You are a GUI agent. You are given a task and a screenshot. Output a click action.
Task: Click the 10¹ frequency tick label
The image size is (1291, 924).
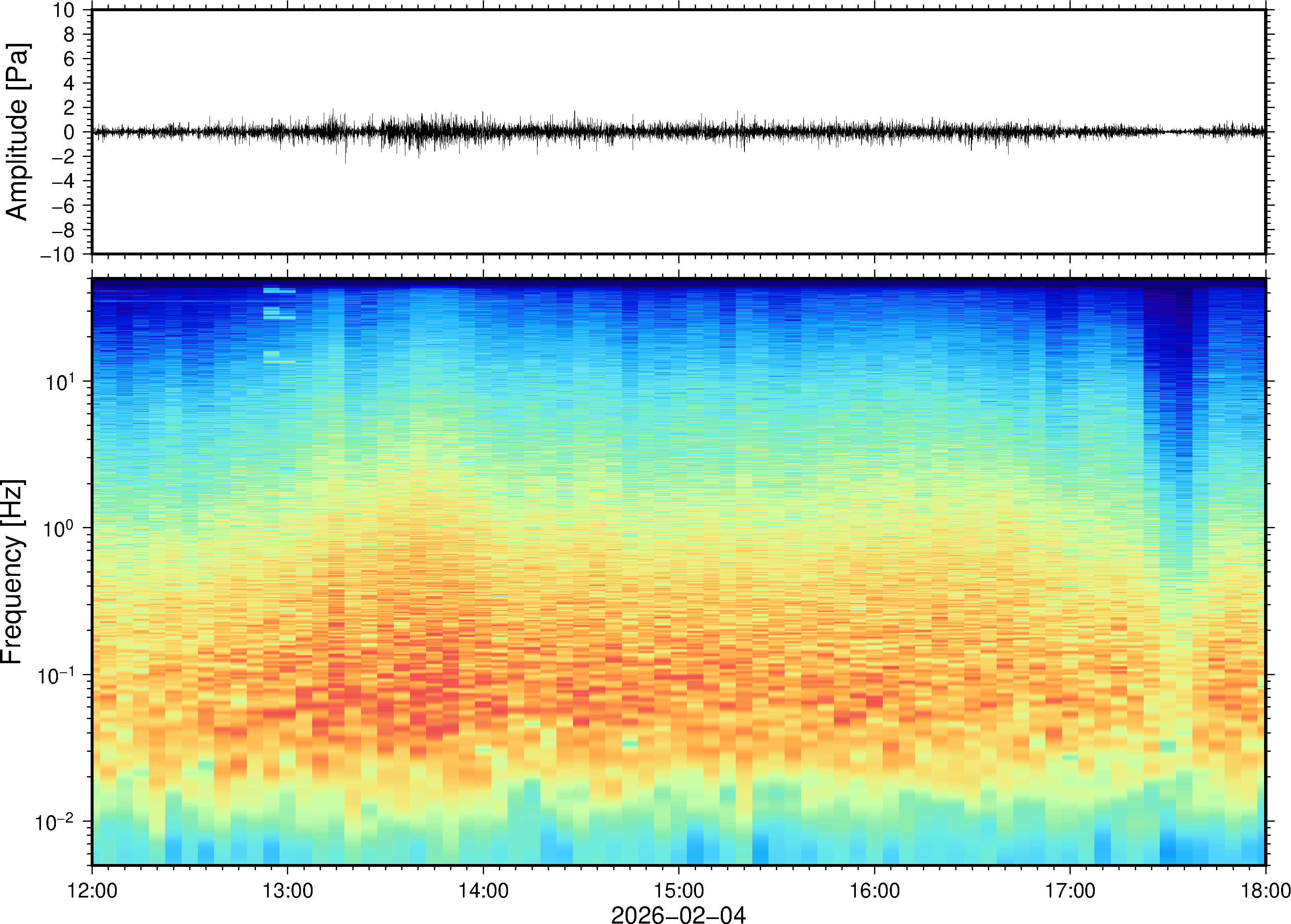[60, 381]
